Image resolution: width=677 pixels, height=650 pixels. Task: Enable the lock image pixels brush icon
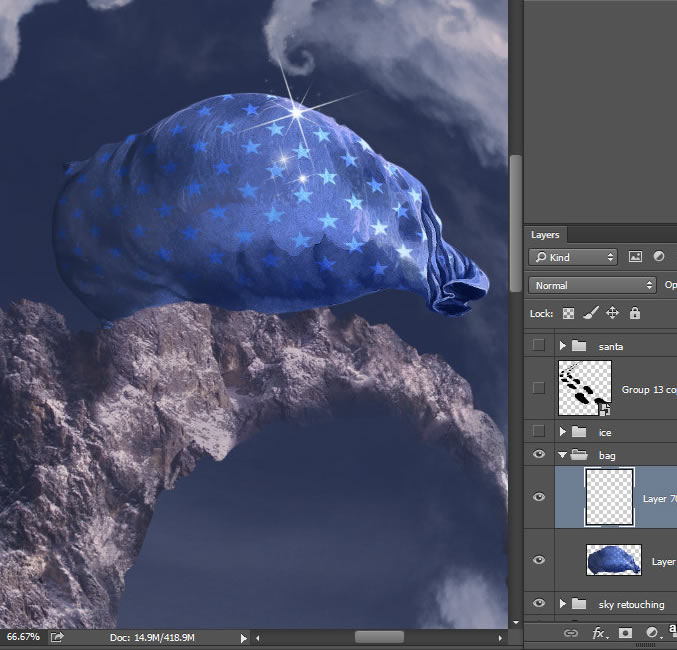pos(591,313)
